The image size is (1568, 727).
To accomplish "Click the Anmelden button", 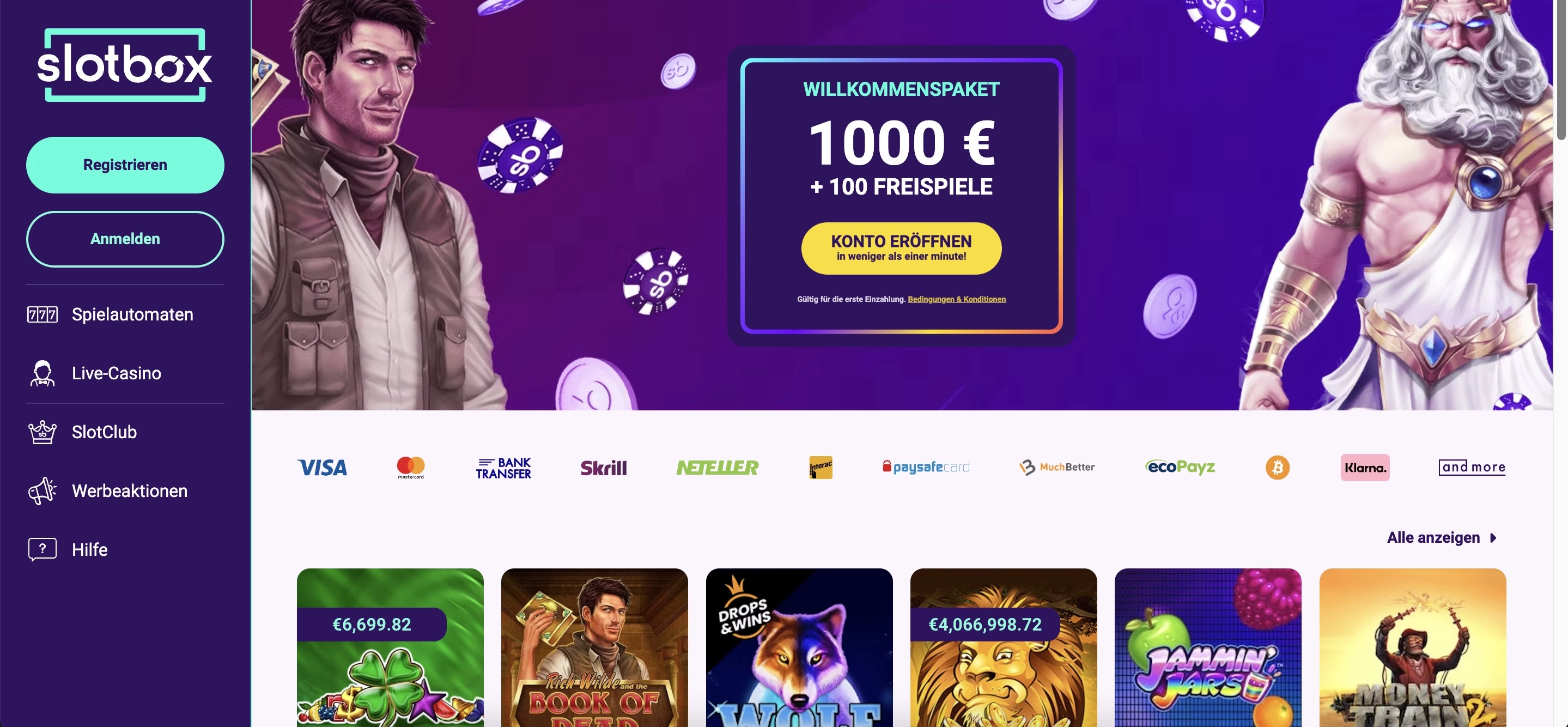I will point(125,239).
